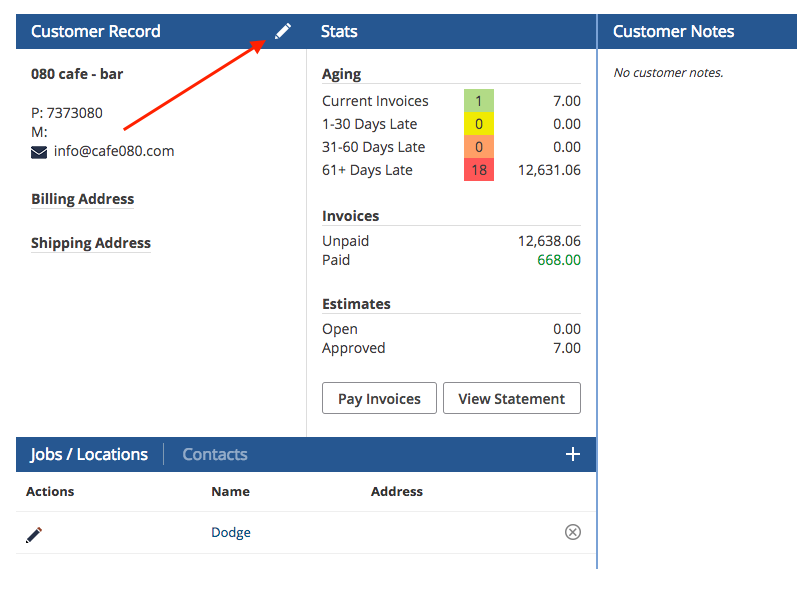
Task: Click the orange 31-60 Days Late badge
Action: [479, 147]
